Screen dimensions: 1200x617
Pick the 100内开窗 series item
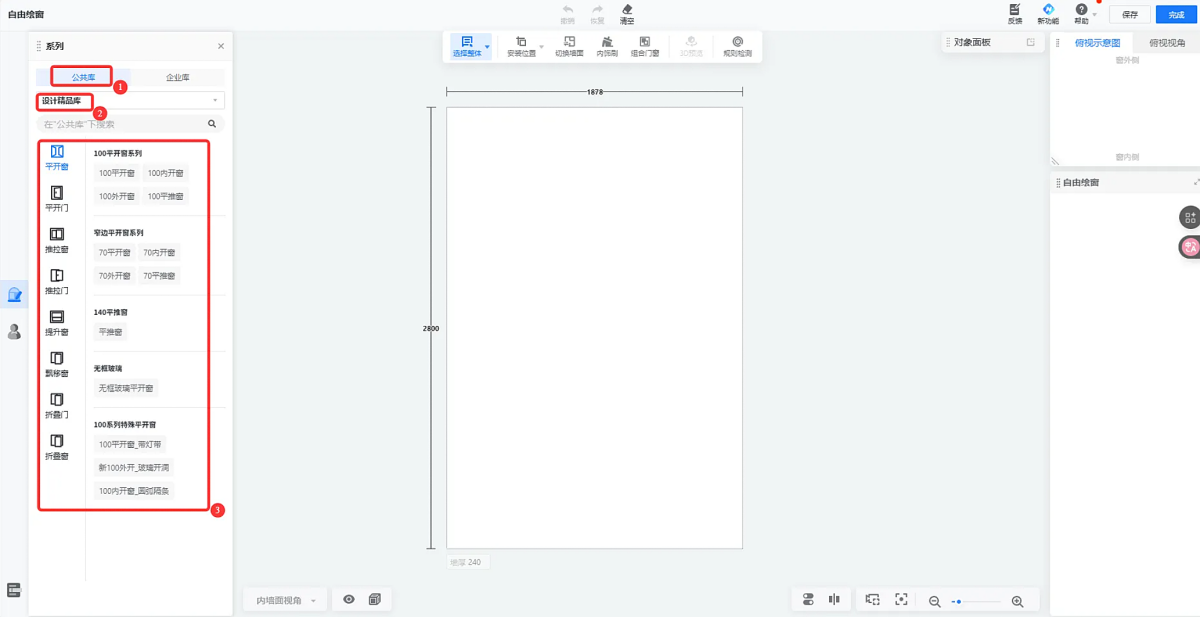165,173
